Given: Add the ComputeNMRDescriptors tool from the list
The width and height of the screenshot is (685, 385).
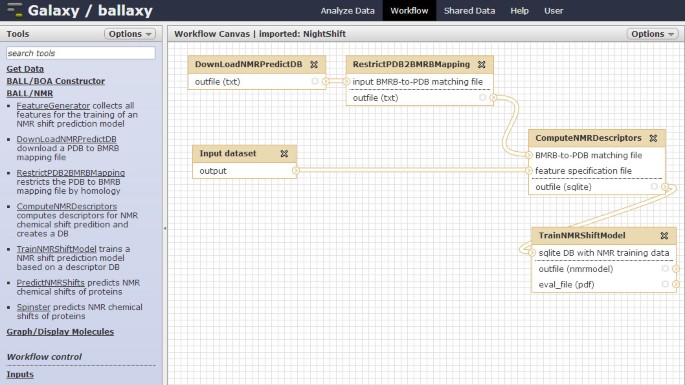Looking at the screenshot, I should coord(67,206).
